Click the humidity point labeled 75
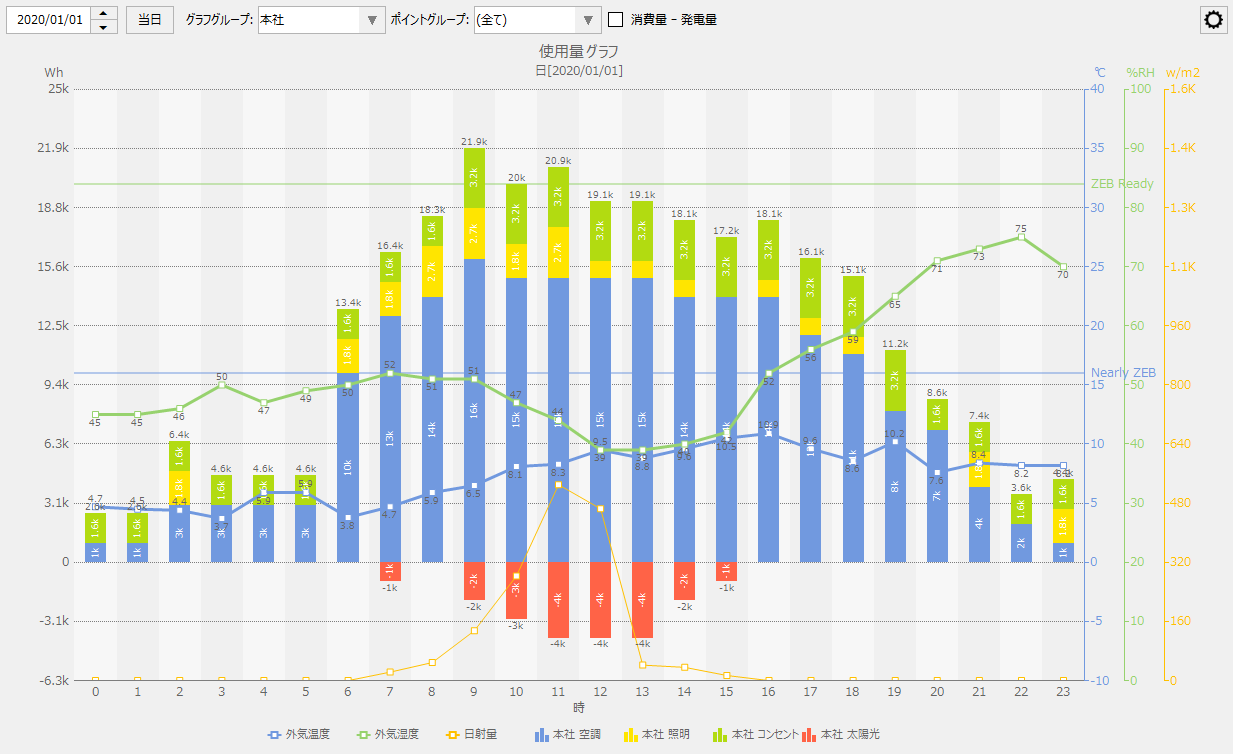The image size is (1233, 754). coord(1021,237)
